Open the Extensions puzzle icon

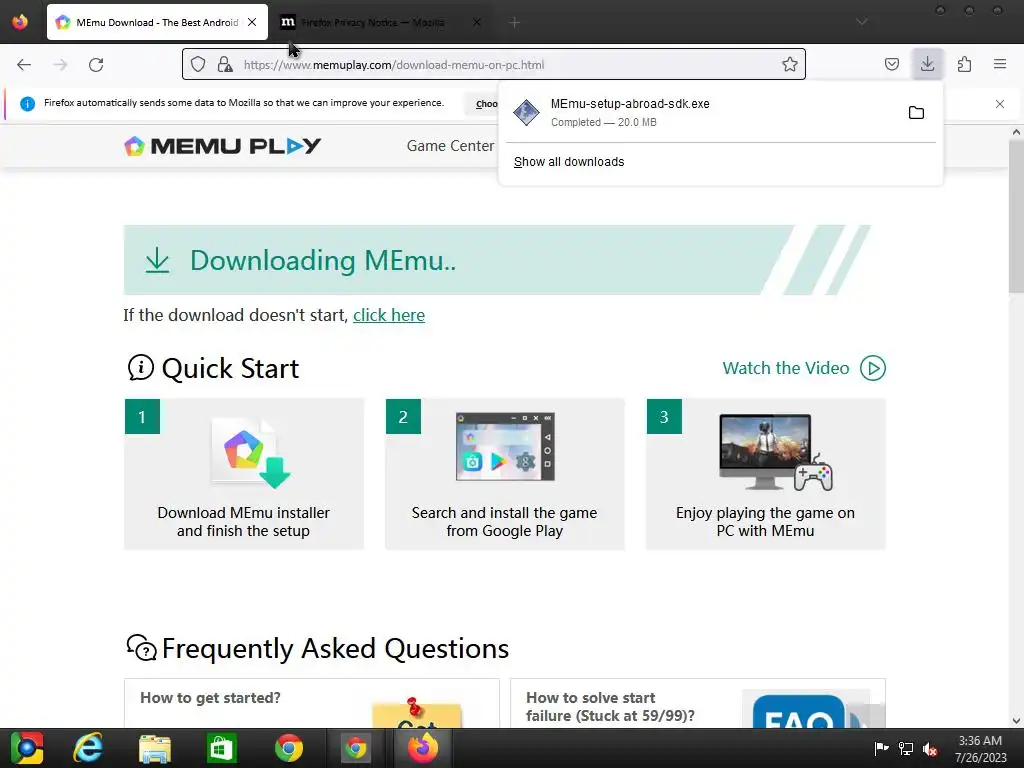[964, 64]
